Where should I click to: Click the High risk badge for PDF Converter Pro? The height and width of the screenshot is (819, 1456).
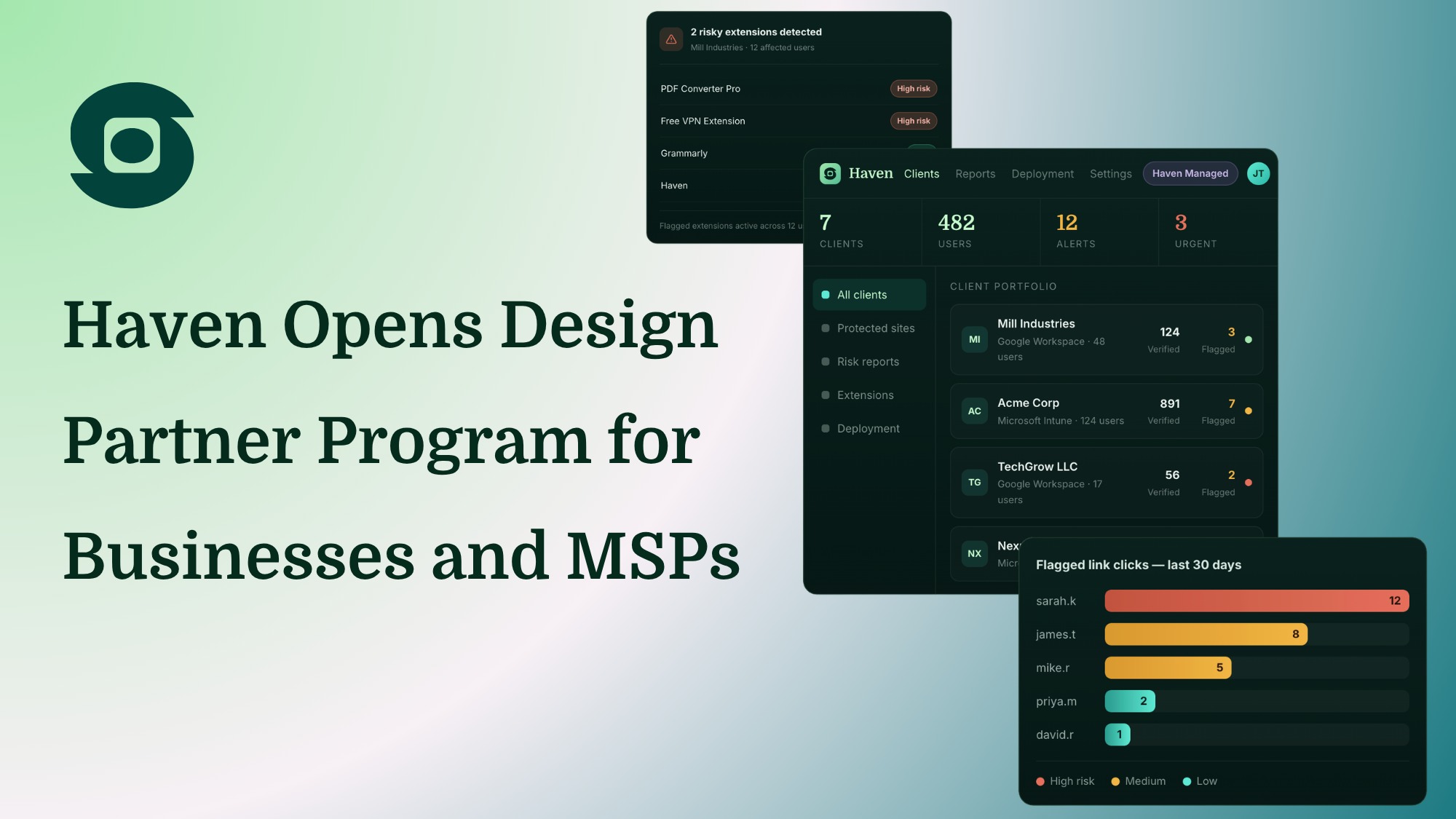tap(913, 89)
